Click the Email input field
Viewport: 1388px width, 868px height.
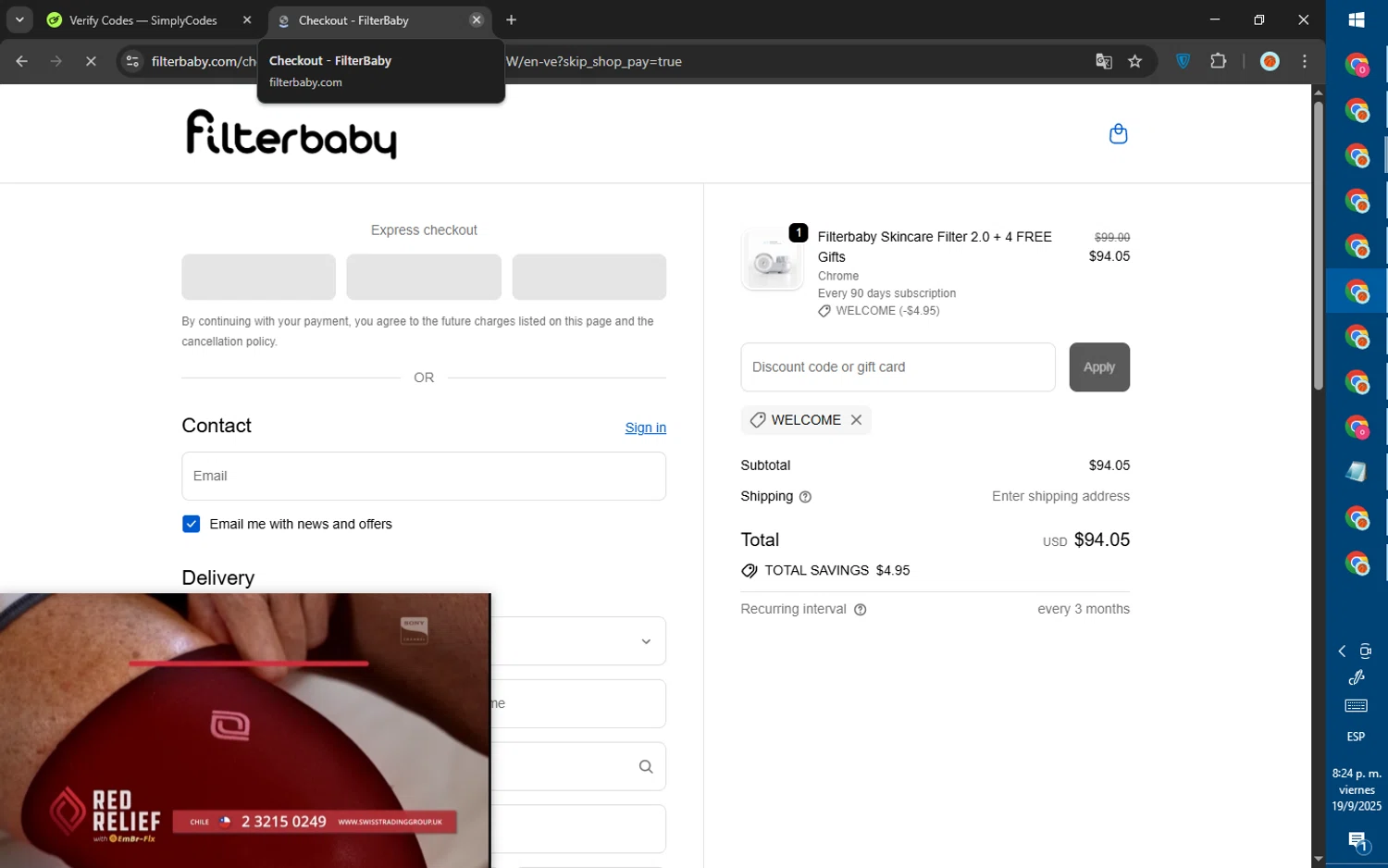[x=424, y=477]
